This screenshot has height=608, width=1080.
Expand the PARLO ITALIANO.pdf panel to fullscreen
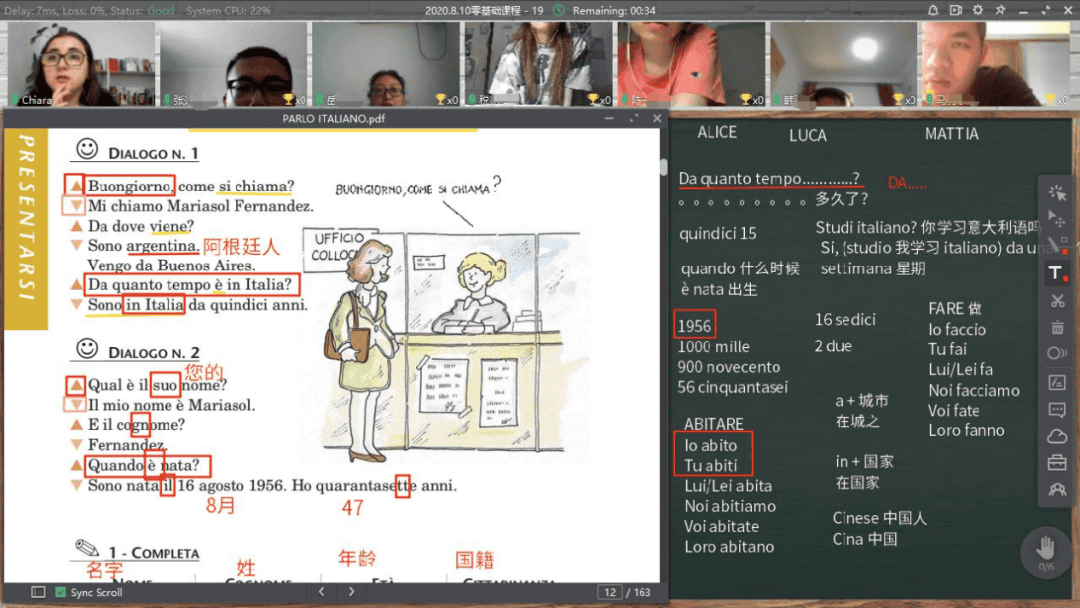(x=634, y=118)
